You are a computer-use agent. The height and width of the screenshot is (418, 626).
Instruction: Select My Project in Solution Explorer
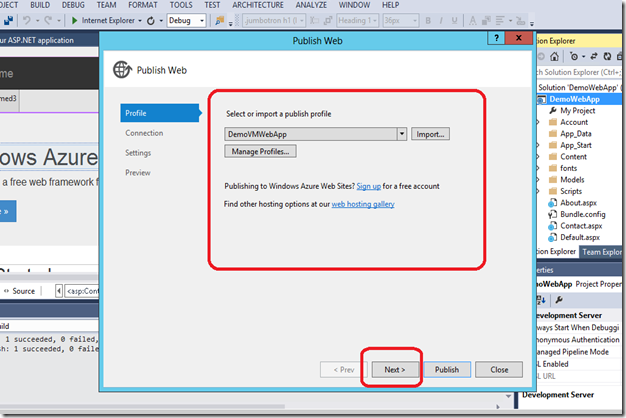coord(577,111)
